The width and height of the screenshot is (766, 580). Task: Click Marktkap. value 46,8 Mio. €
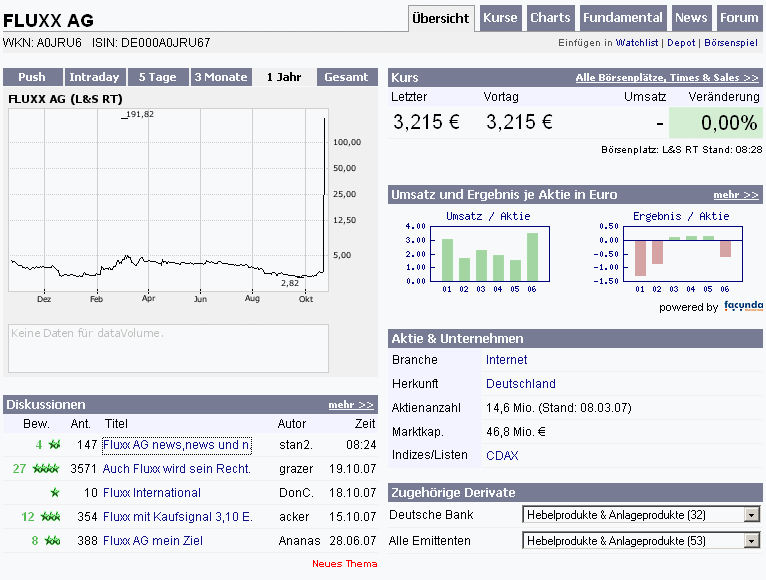click(x=516, y=432)
